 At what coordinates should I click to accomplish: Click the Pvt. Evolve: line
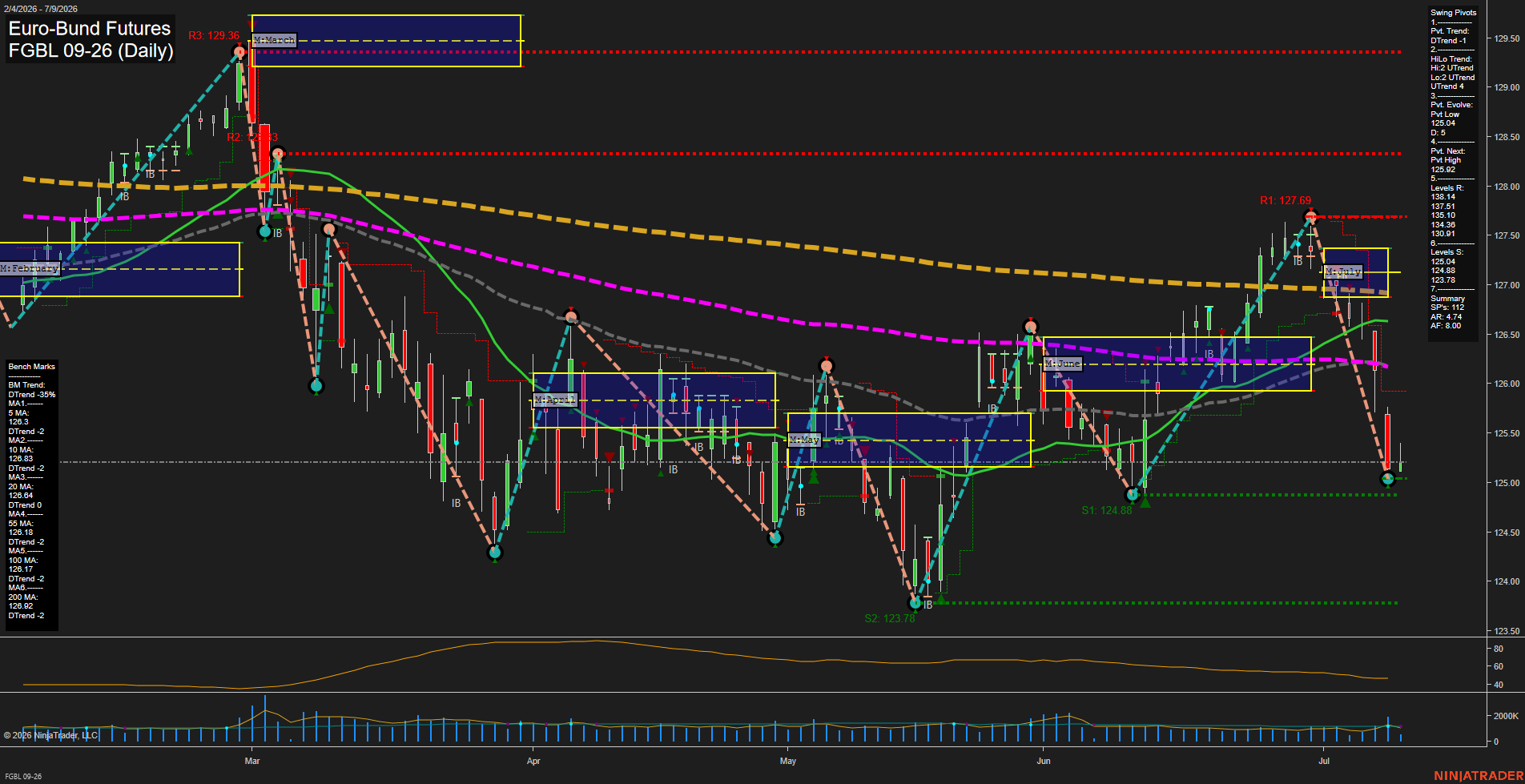[x=1451, y=105]
